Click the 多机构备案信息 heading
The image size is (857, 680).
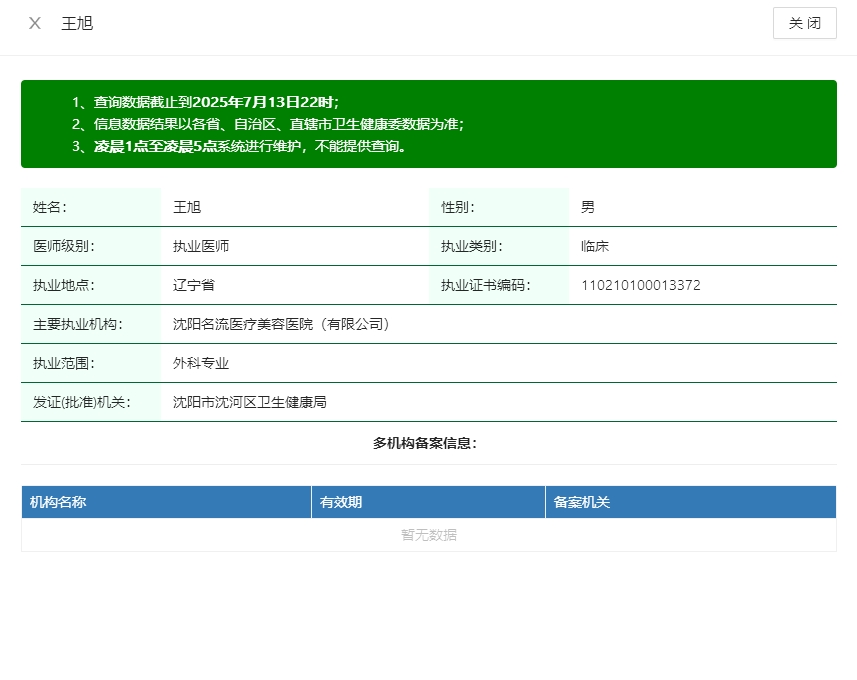point(425,443)
